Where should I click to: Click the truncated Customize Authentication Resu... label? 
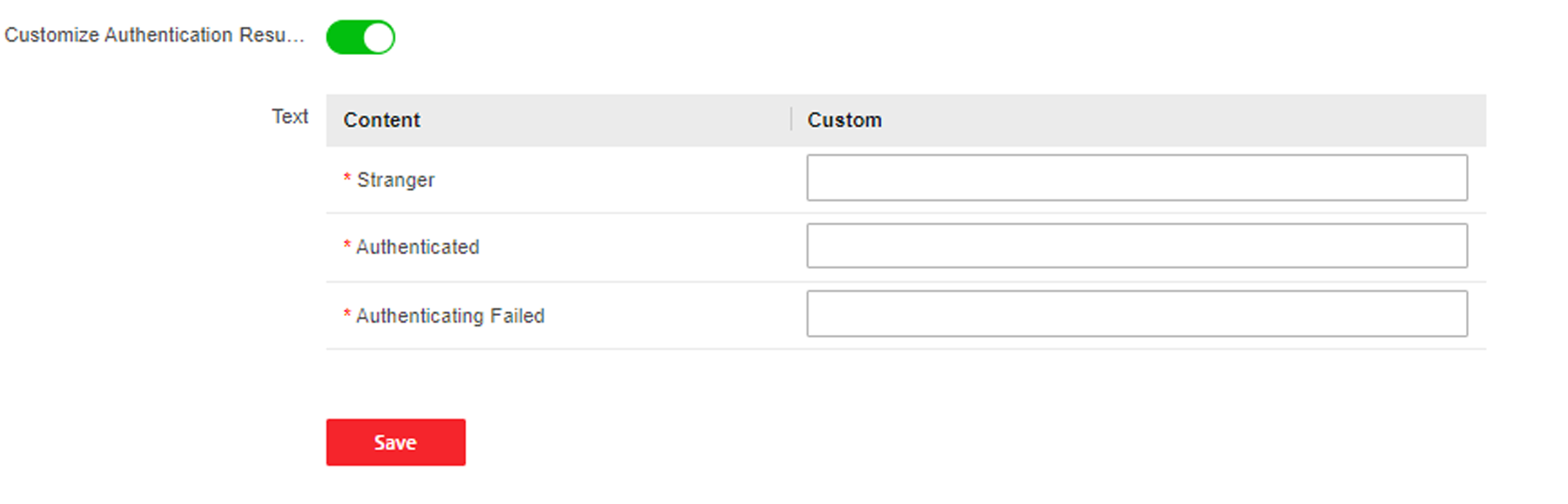[x=154, y=35]
